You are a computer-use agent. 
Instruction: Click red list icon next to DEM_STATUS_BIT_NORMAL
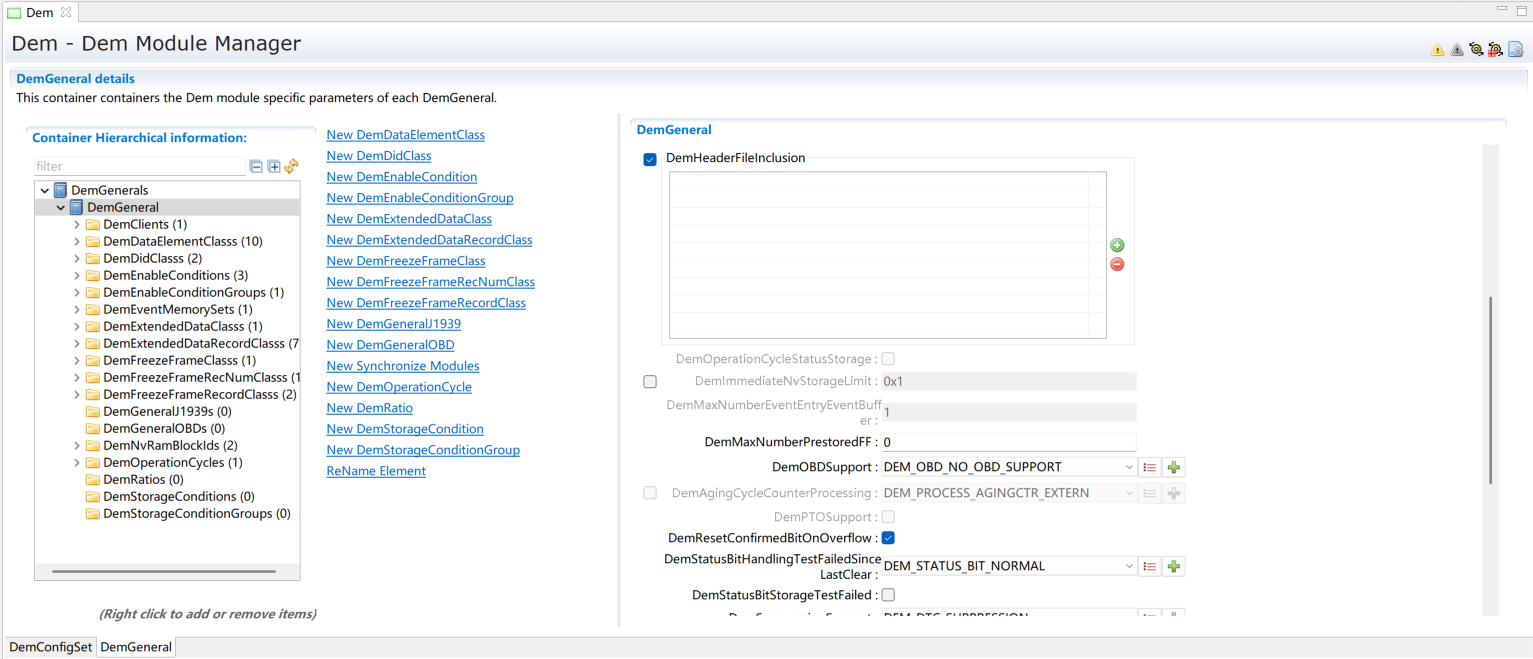[1150, 566]
